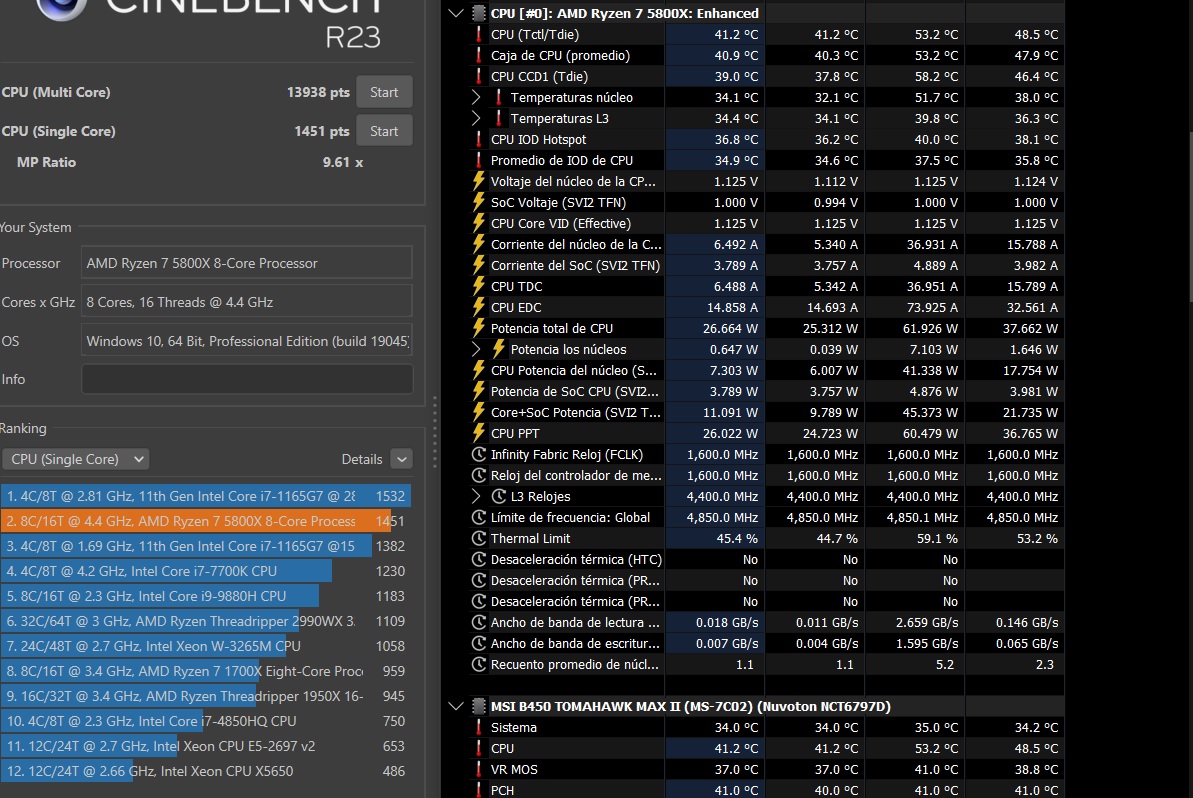1193x798 pixels.
Task: Click clock icon of Thermal Limit
Action: [x=479, y=539]
